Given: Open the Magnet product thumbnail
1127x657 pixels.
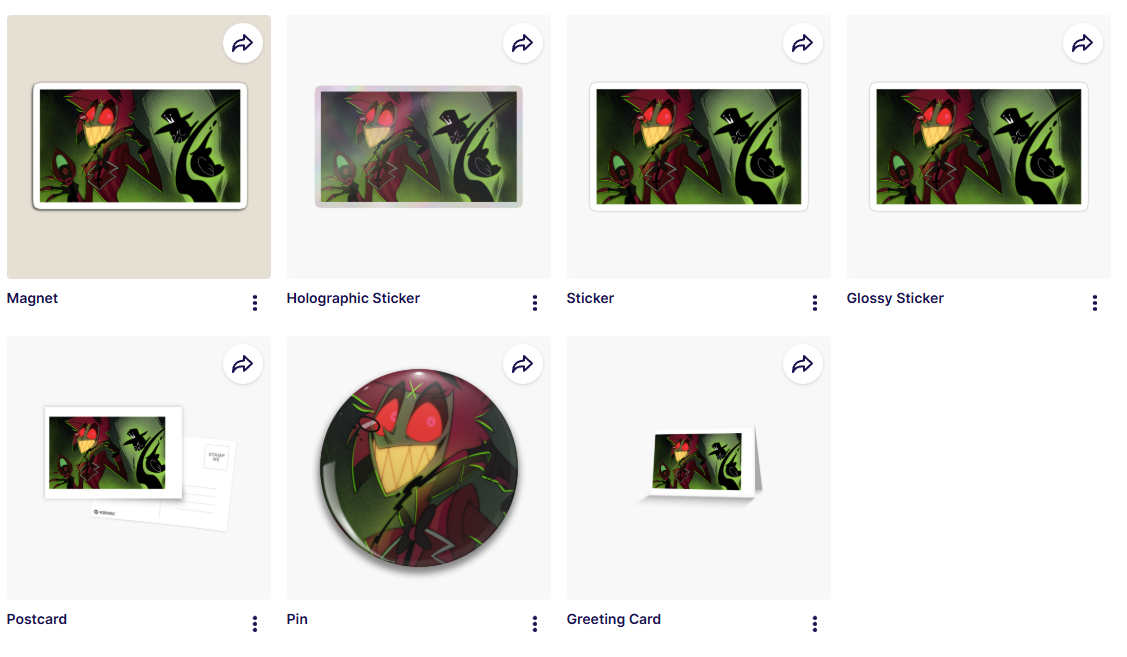Looking at the screenshot, I should click(139, 146).
